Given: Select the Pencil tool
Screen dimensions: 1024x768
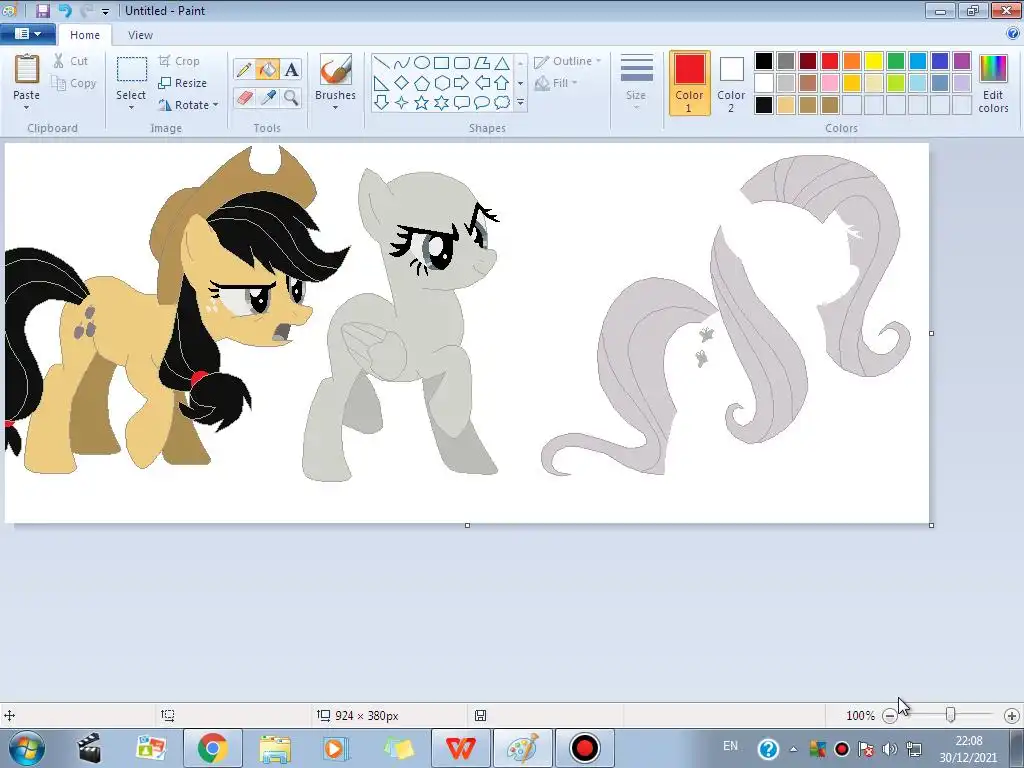Looking at the screenshot, I should point(244,69).
